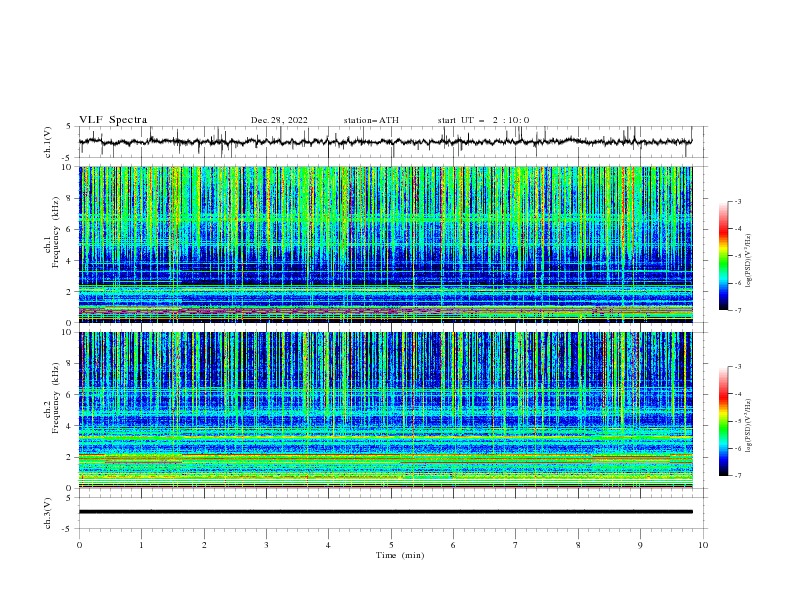Click the '4' kHz tick on ch.2 frequency axis
This screenshot has width=792, height=612.
[70, 426]
